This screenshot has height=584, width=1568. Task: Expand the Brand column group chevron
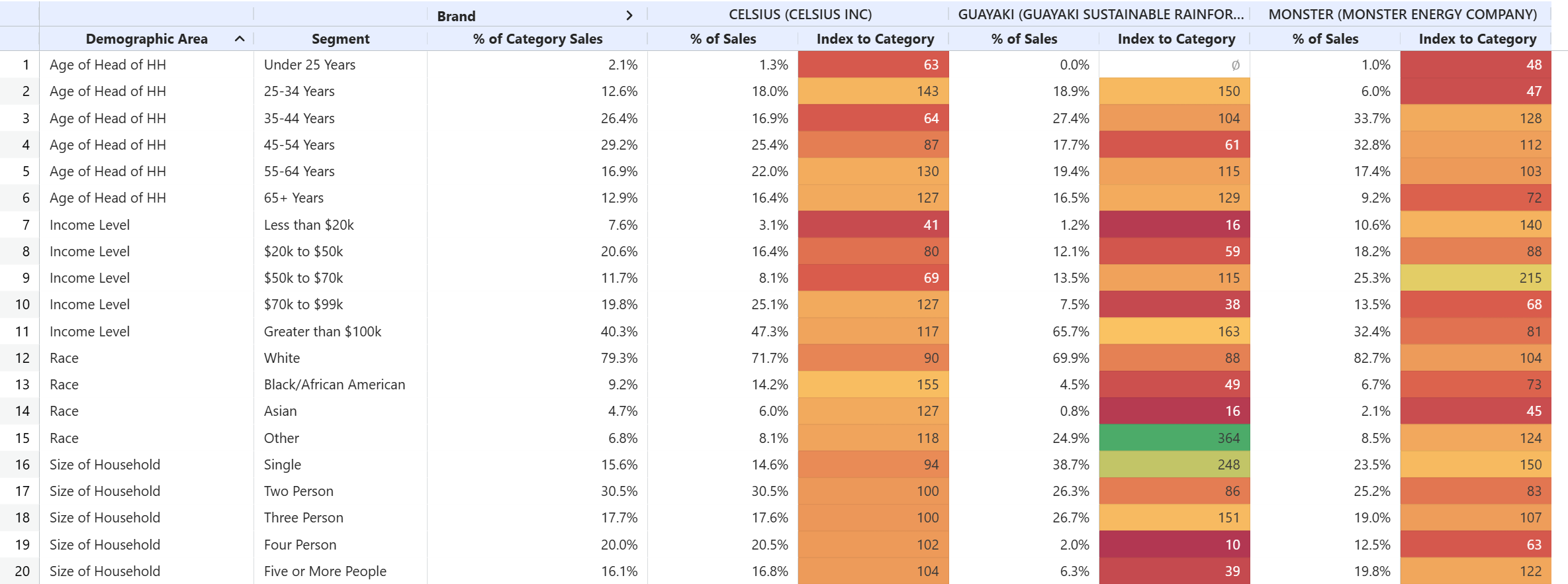pyautogui.click(x=629, y=15)
